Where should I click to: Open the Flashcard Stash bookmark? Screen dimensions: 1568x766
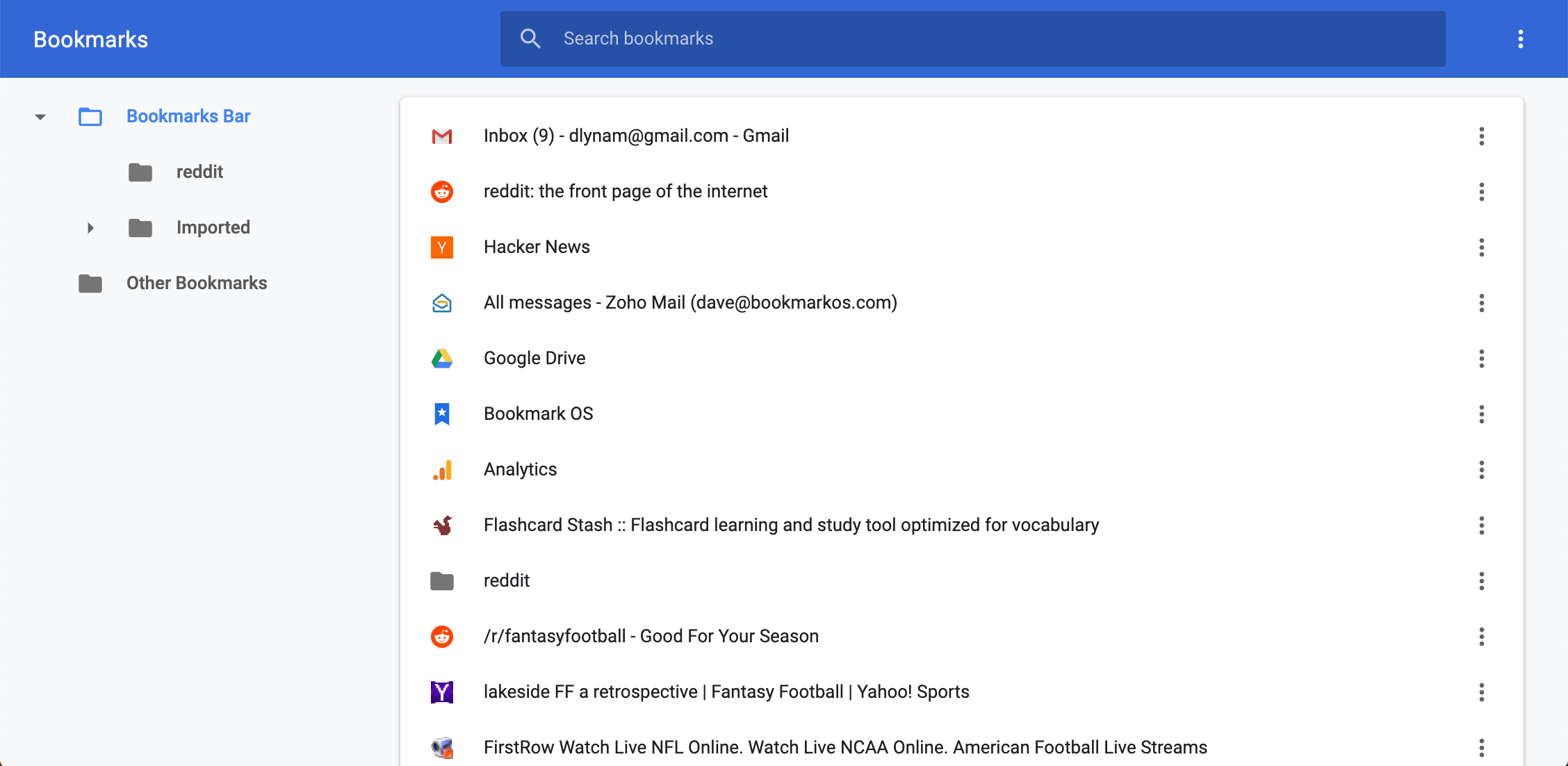click(791, 525)
